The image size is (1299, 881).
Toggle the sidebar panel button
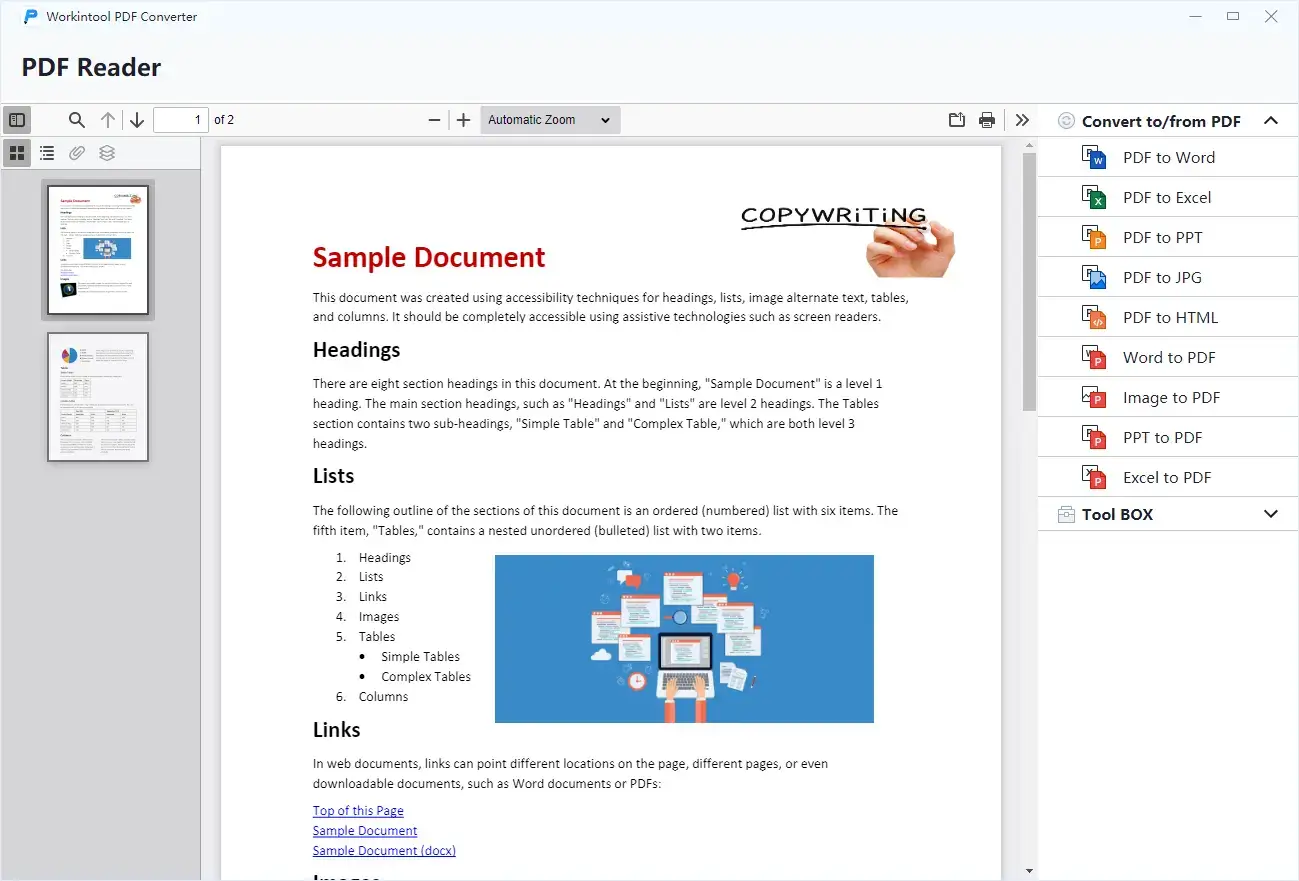17,120
